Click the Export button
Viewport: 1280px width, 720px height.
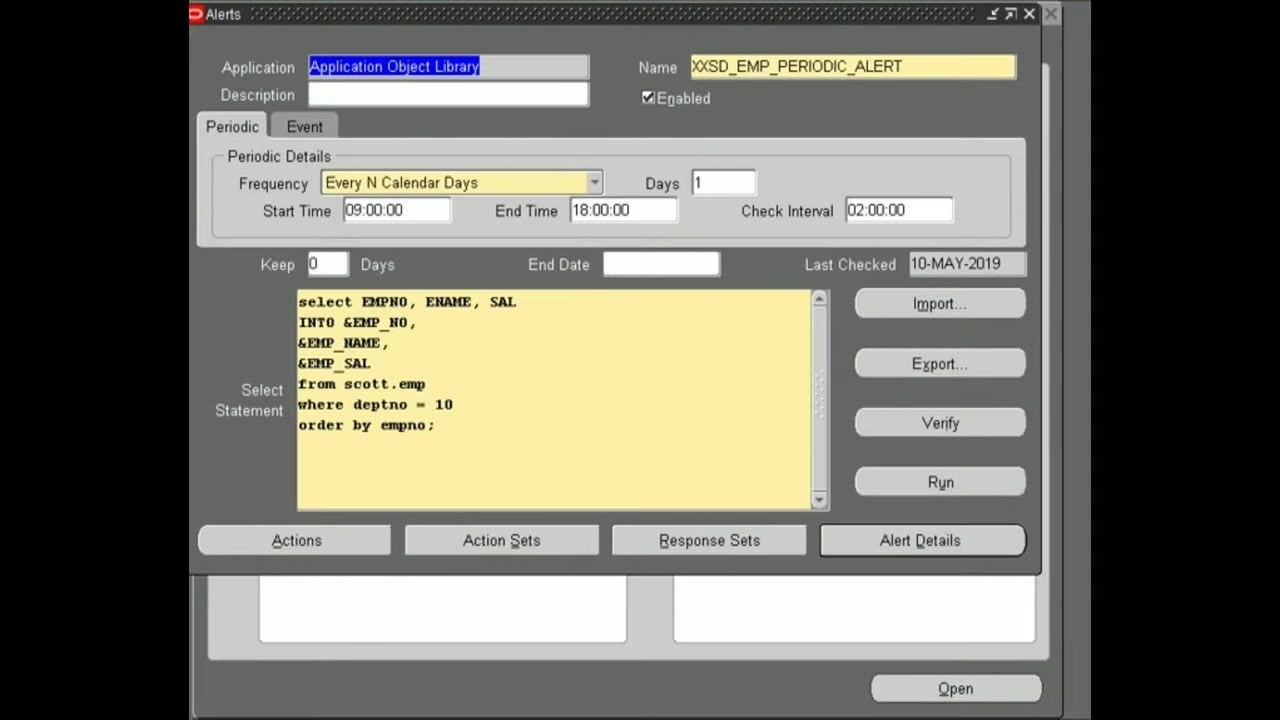coord(940,364)
